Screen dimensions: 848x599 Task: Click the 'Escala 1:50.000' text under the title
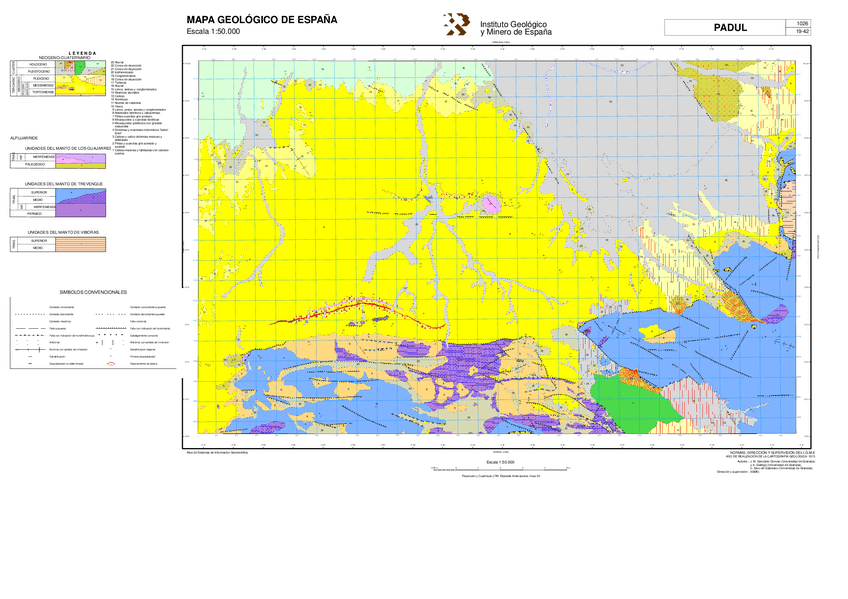(213, 31)
